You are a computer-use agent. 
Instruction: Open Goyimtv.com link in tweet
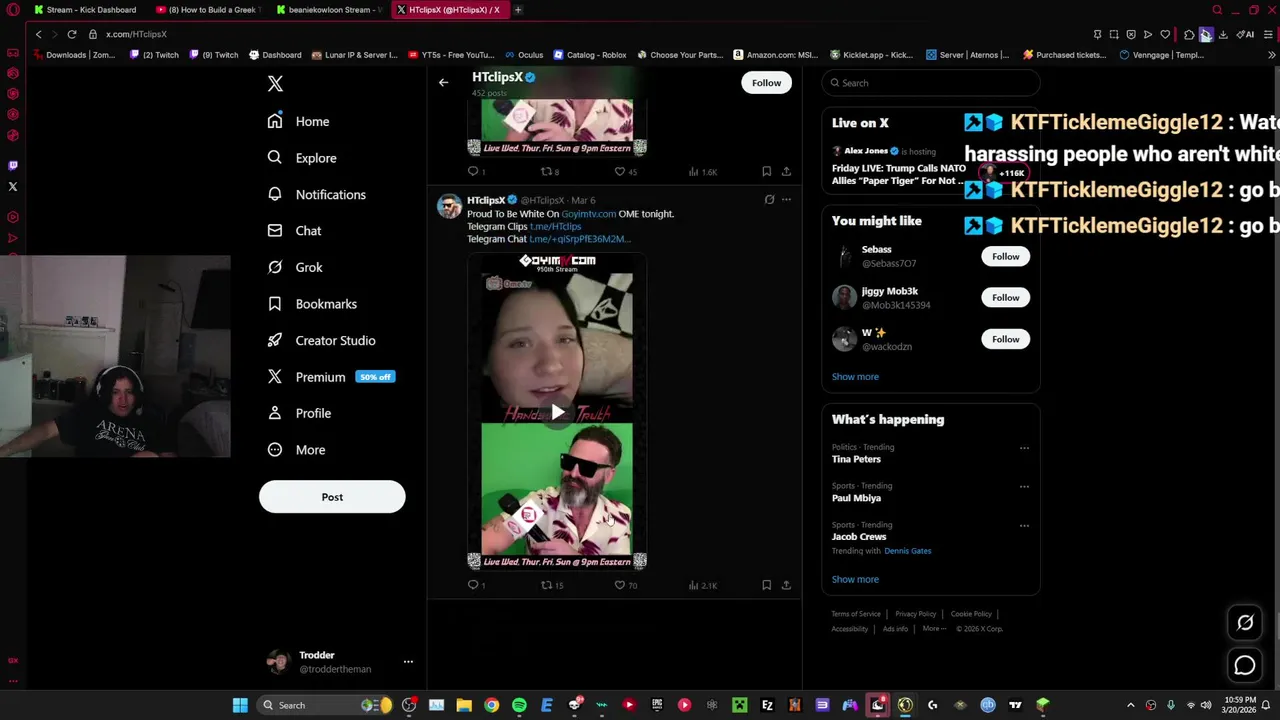[x=589, y=214]
